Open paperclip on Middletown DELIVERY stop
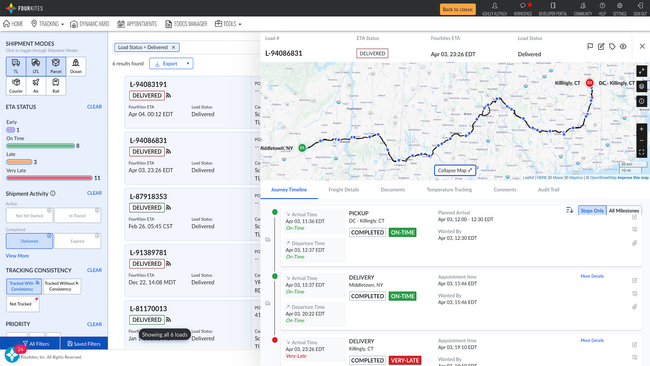 (634, 307)
